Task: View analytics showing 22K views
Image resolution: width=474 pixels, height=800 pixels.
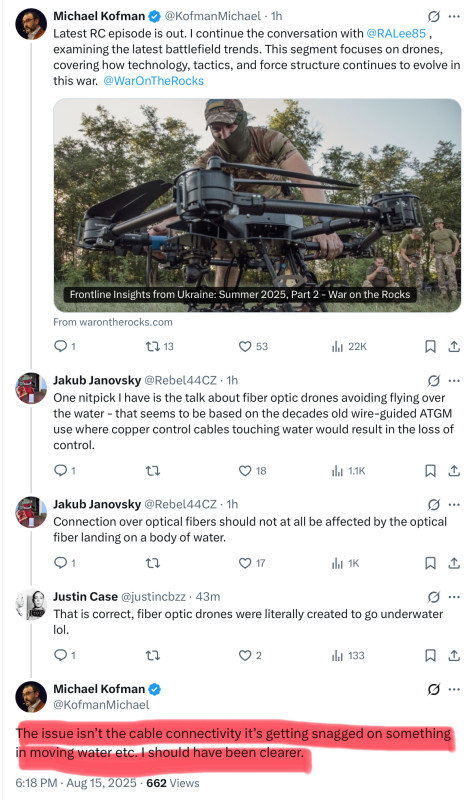Action: pos(349,346)
